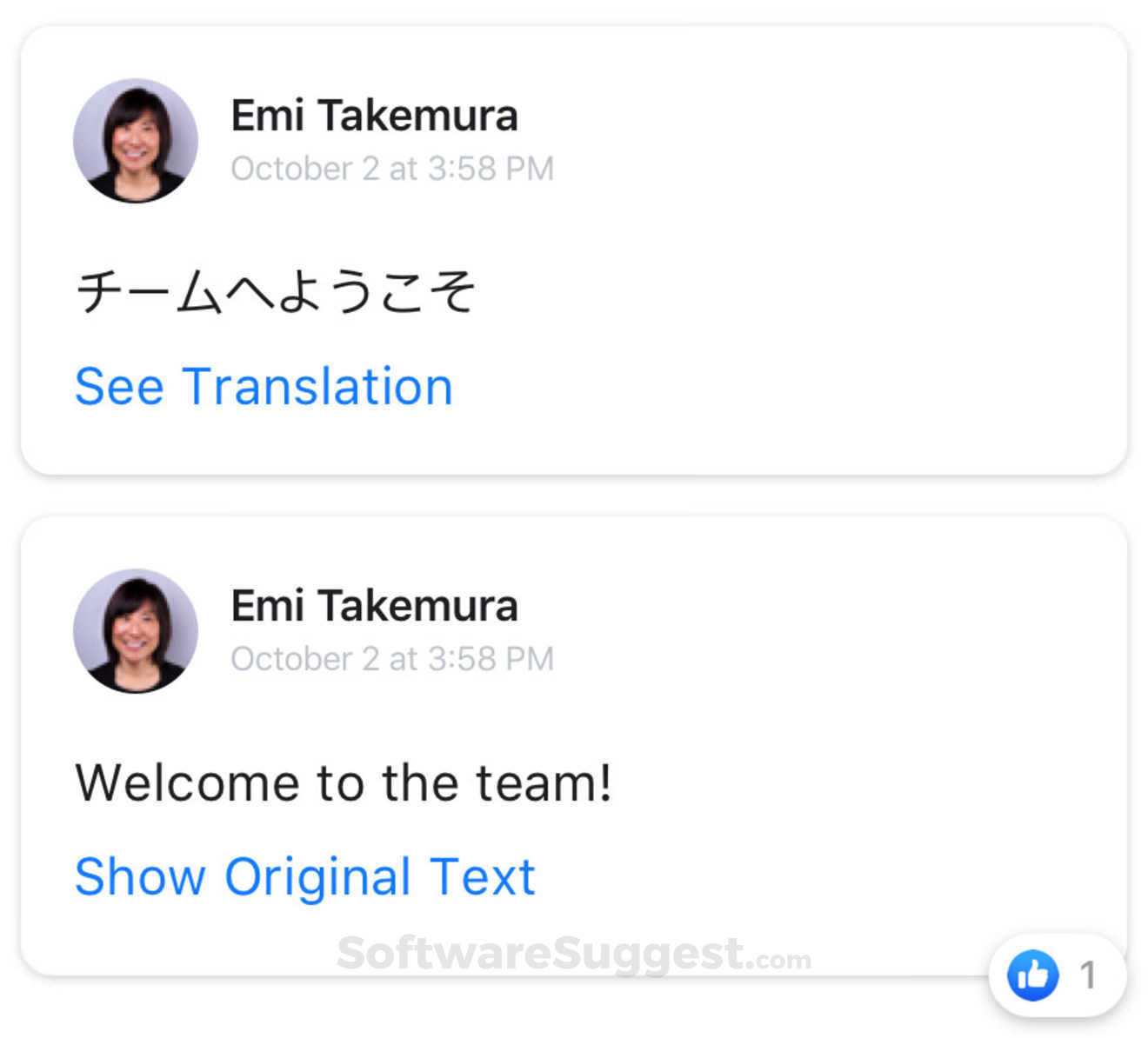Click the word 'Translation' in the top post
Viewport: 1148px width, 1038px height.
pos(317,386)
